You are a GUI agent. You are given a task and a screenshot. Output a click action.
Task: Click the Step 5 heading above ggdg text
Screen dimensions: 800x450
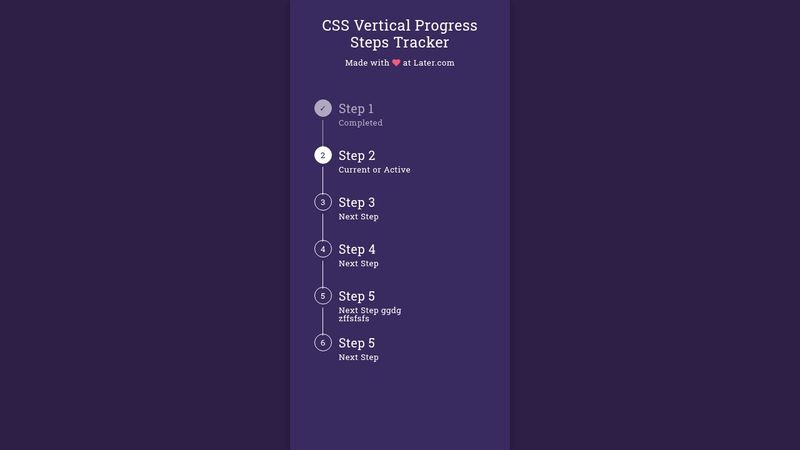(x=357, y=296)
